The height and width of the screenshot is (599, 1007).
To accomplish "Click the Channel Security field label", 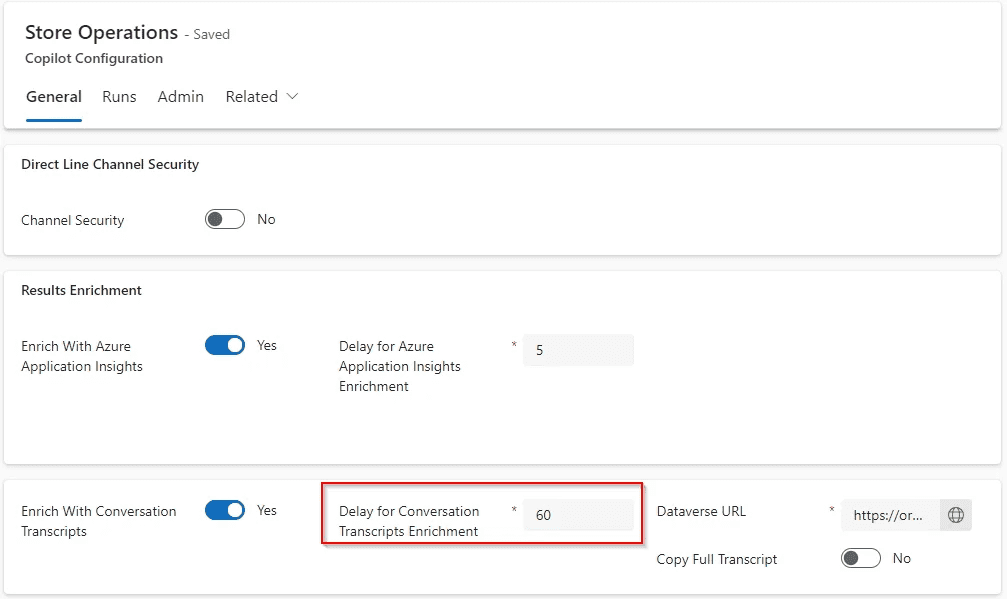I will [x=73, y=220].
